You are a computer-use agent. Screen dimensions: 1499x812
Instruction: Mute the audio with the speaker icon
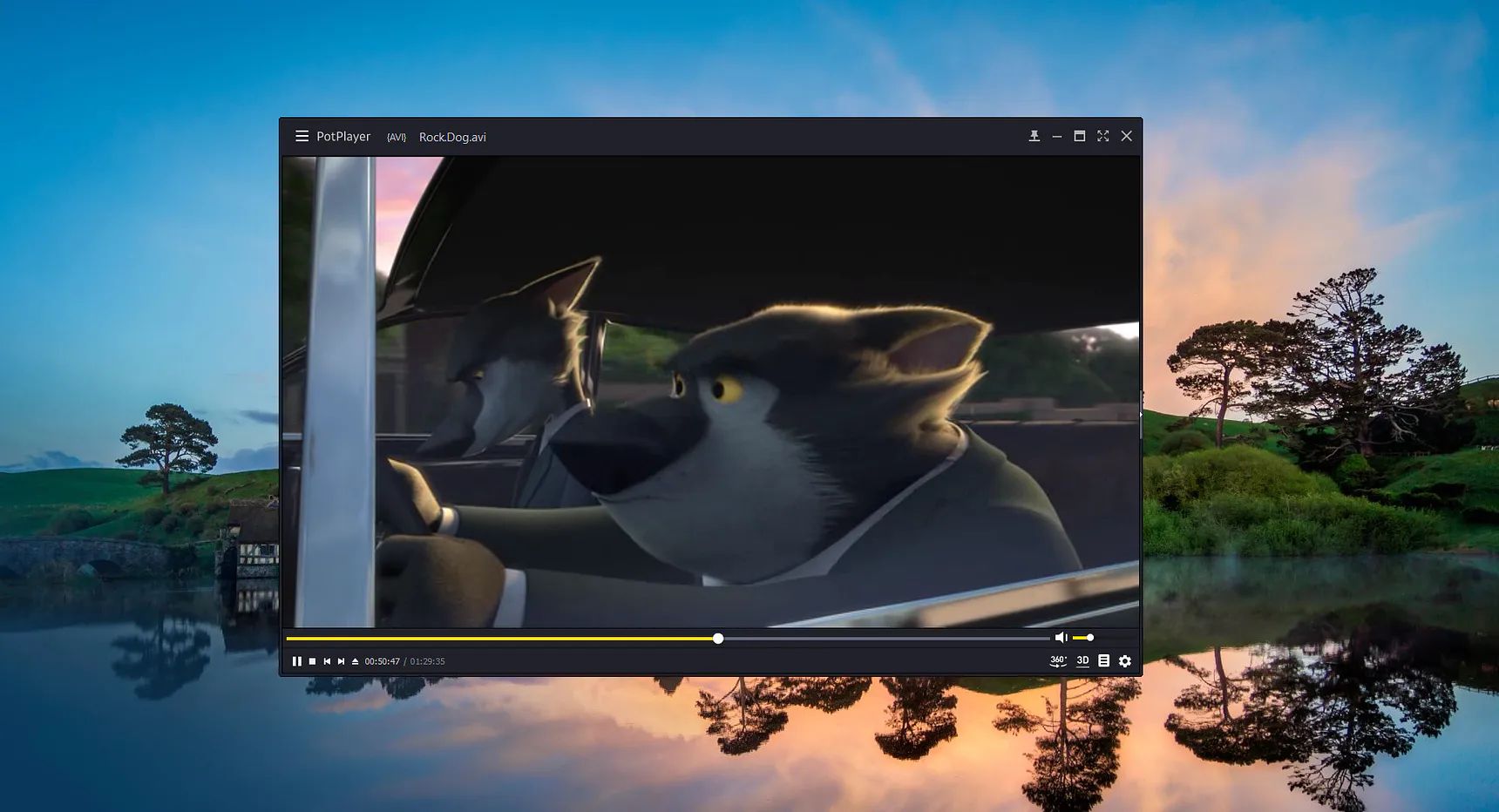click(x=1061, y=638)
